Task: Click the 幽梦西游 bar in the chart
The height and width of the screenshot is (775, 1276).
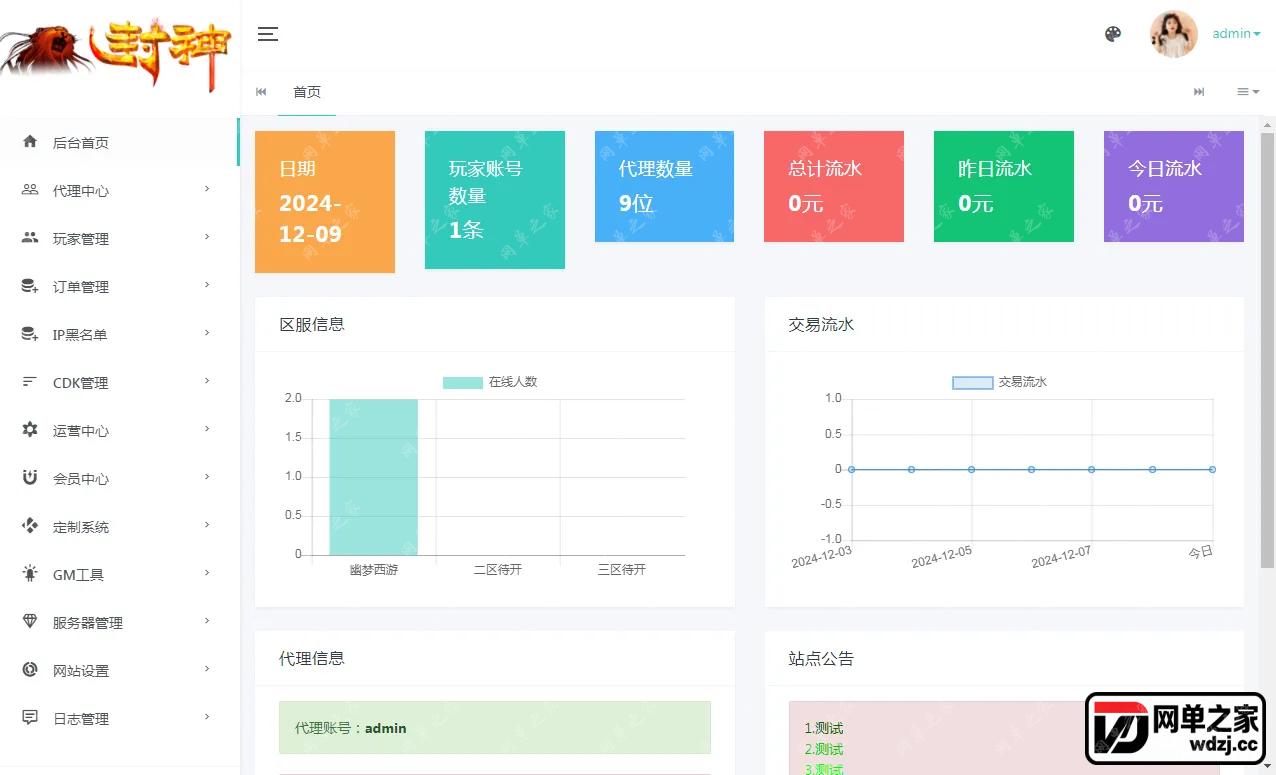Action: (x=374, y=477)
